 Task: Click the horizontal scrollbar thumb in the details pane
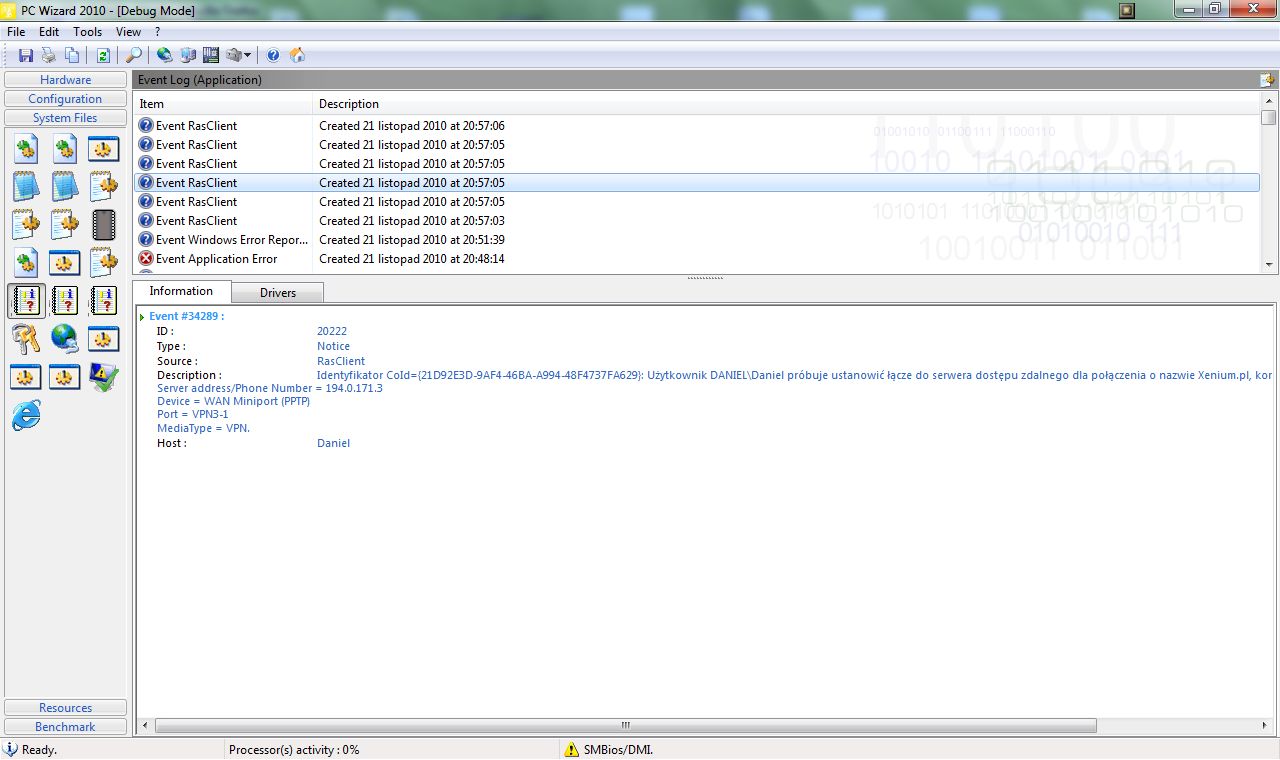coord(626,726)
